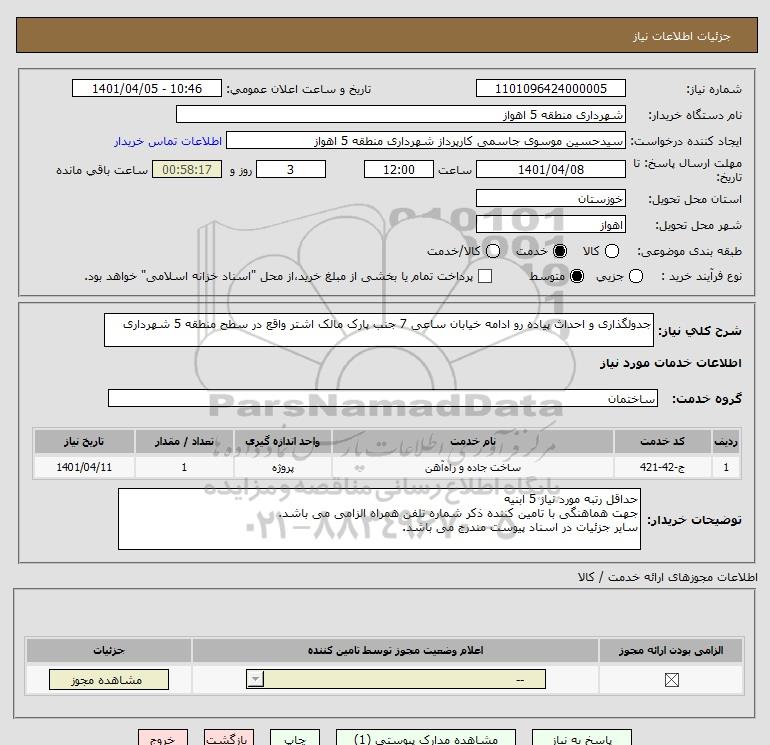Open the اطلاعات تماس خریدار link
Viewport: 770px width, 745px height.
tap(168, 141)
